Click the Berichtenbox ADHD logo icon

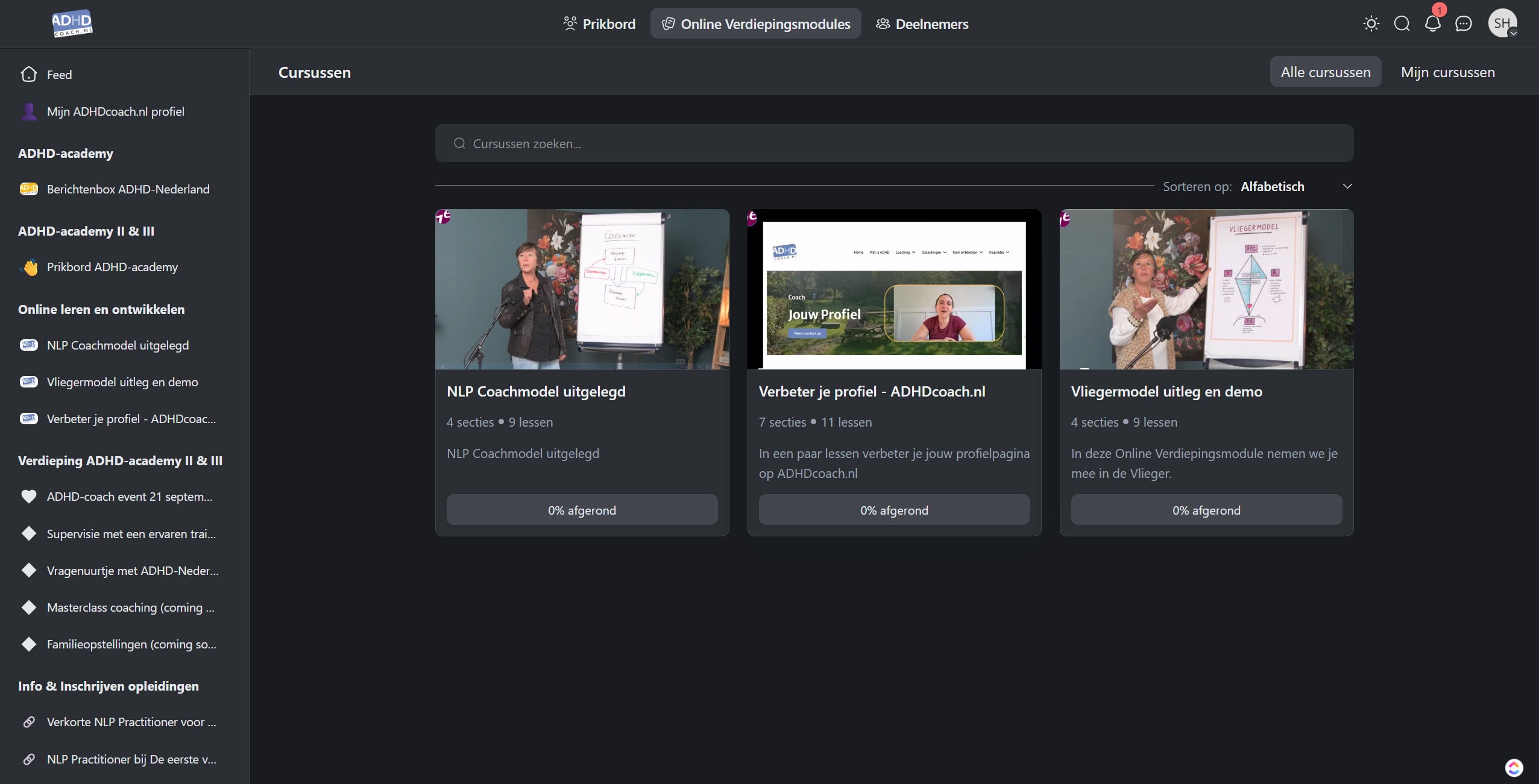pos(28,189)
